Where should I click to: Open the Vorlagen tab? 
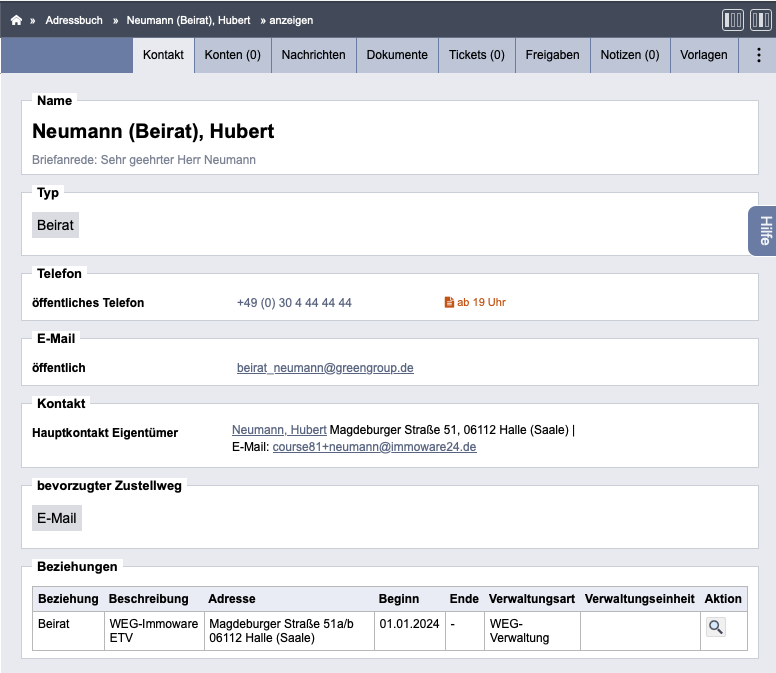[x=704, y=55]
